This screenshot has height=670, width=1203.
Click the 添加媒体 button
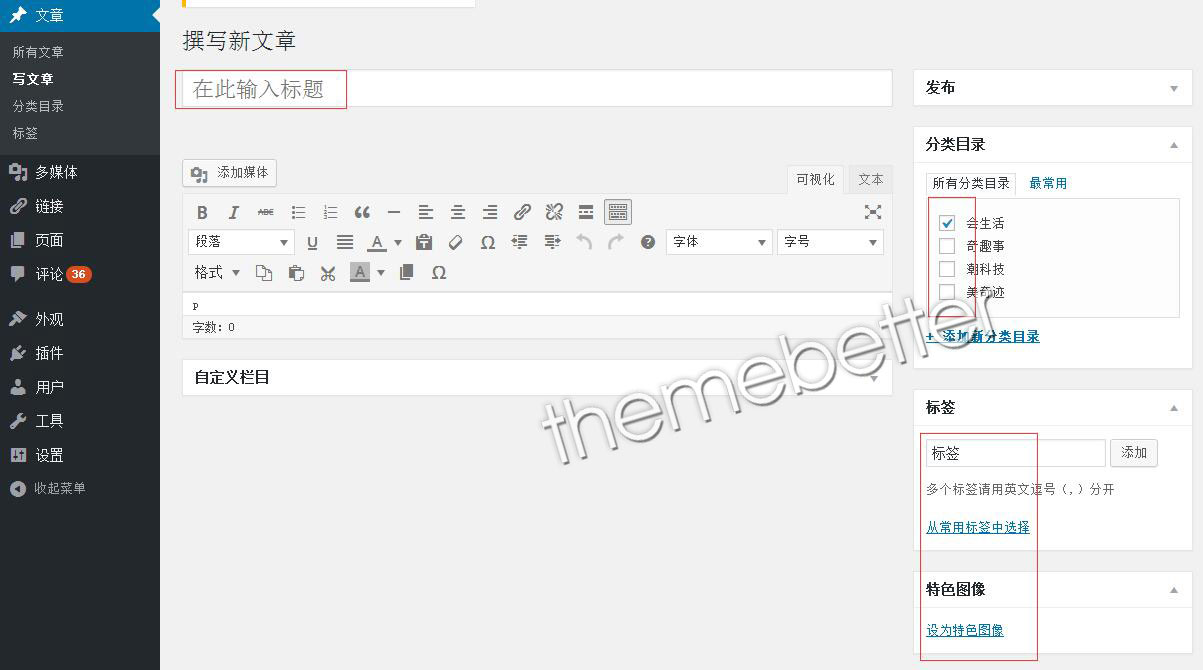point(230,173)
